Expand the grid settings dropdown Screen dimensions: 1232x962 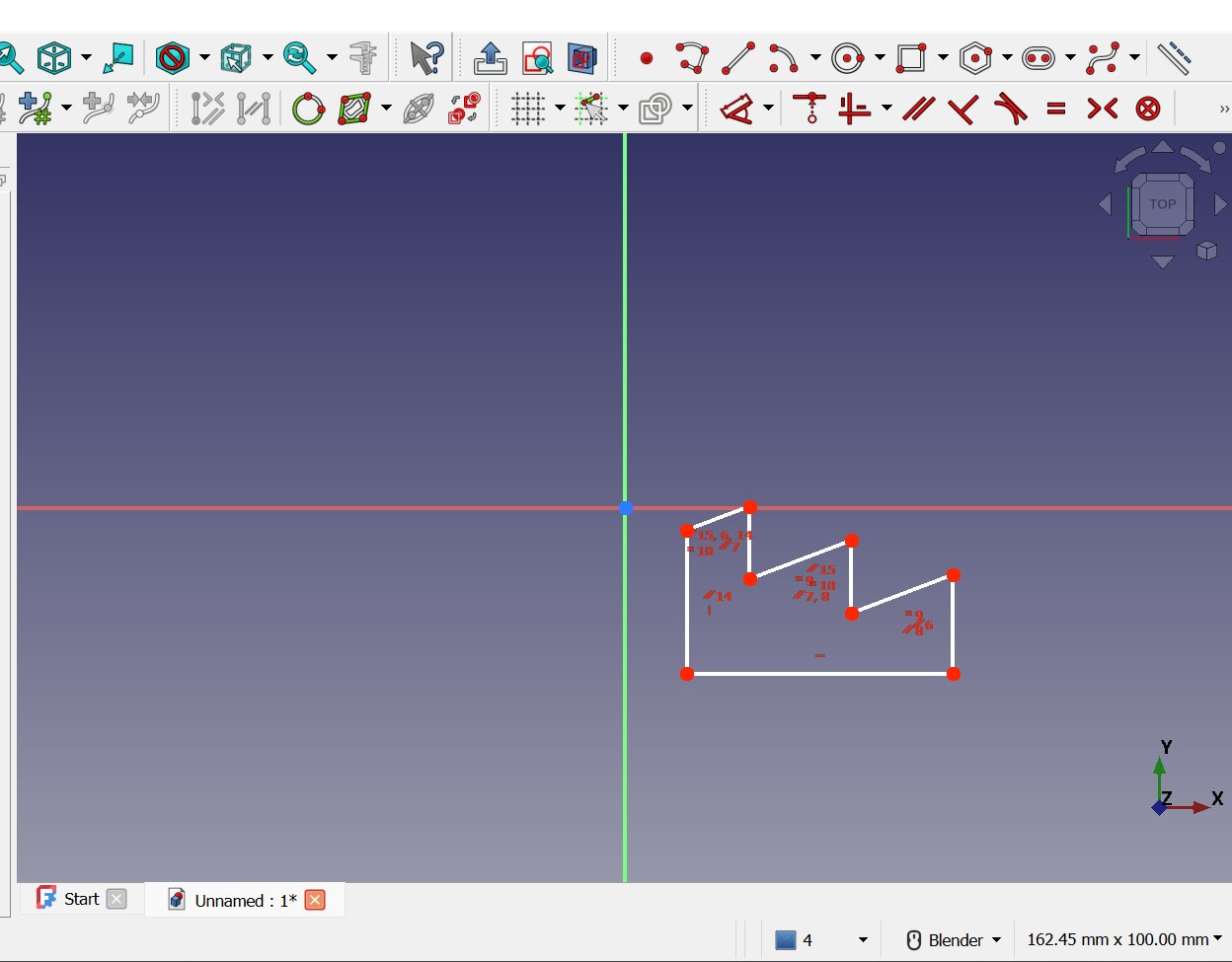(x=560, y=109)
